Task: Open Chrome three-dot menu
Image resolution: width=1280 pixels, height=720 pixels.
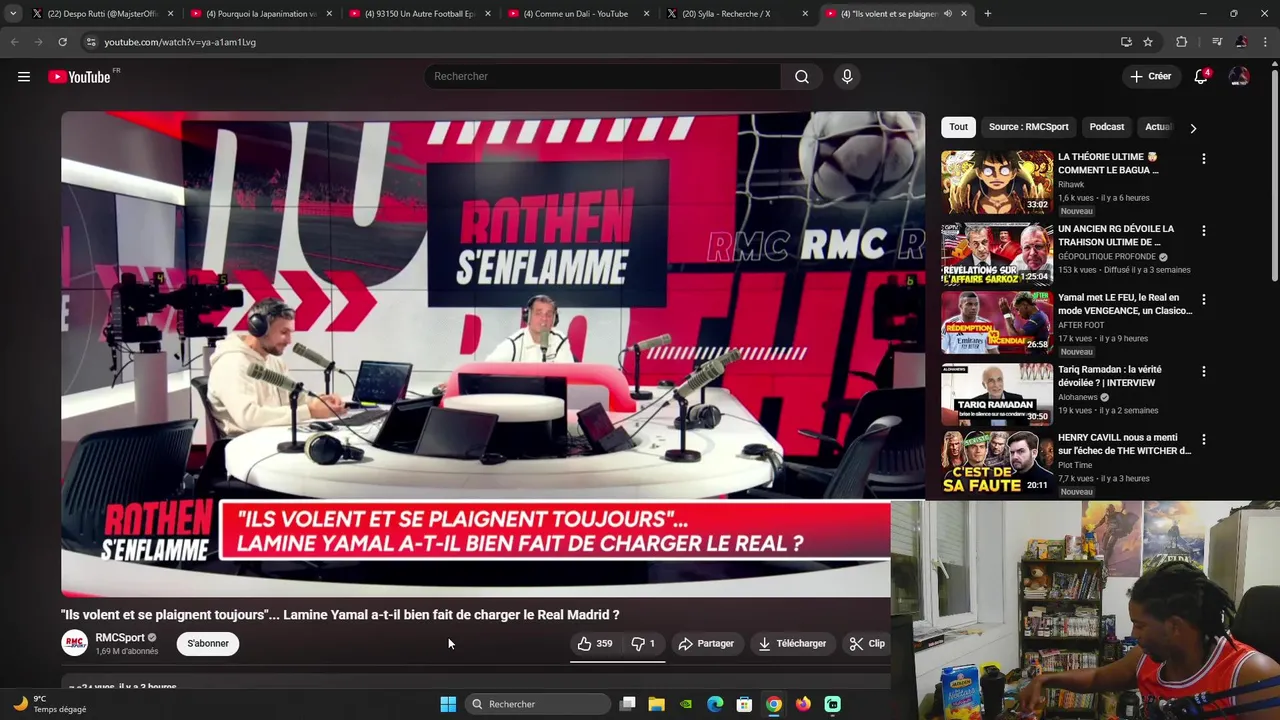Action: tap(1266, 42)
